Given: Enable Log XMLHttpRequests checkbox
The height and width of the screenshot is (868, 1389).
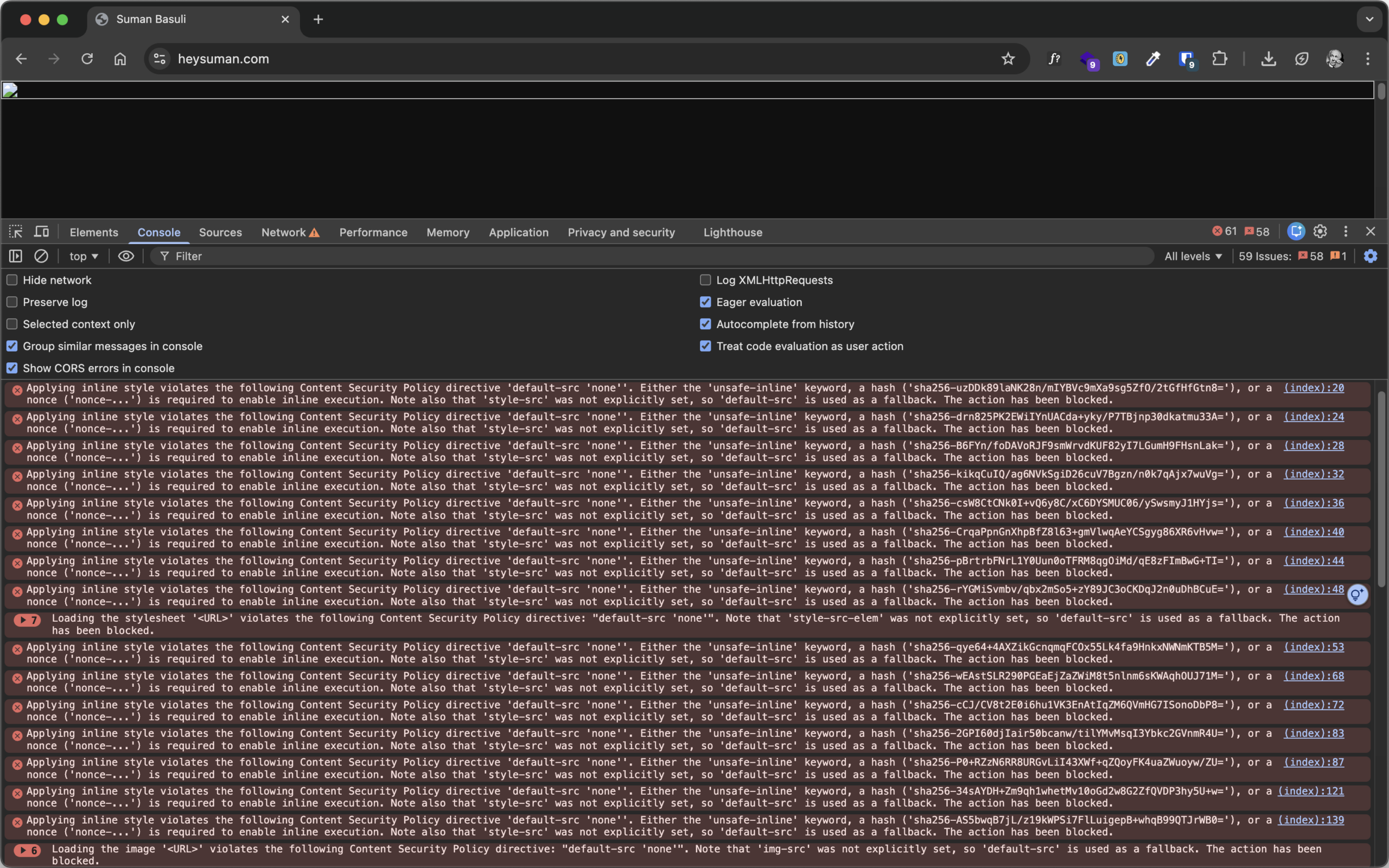Looking at the screenshot, I should tap(705, 280).
